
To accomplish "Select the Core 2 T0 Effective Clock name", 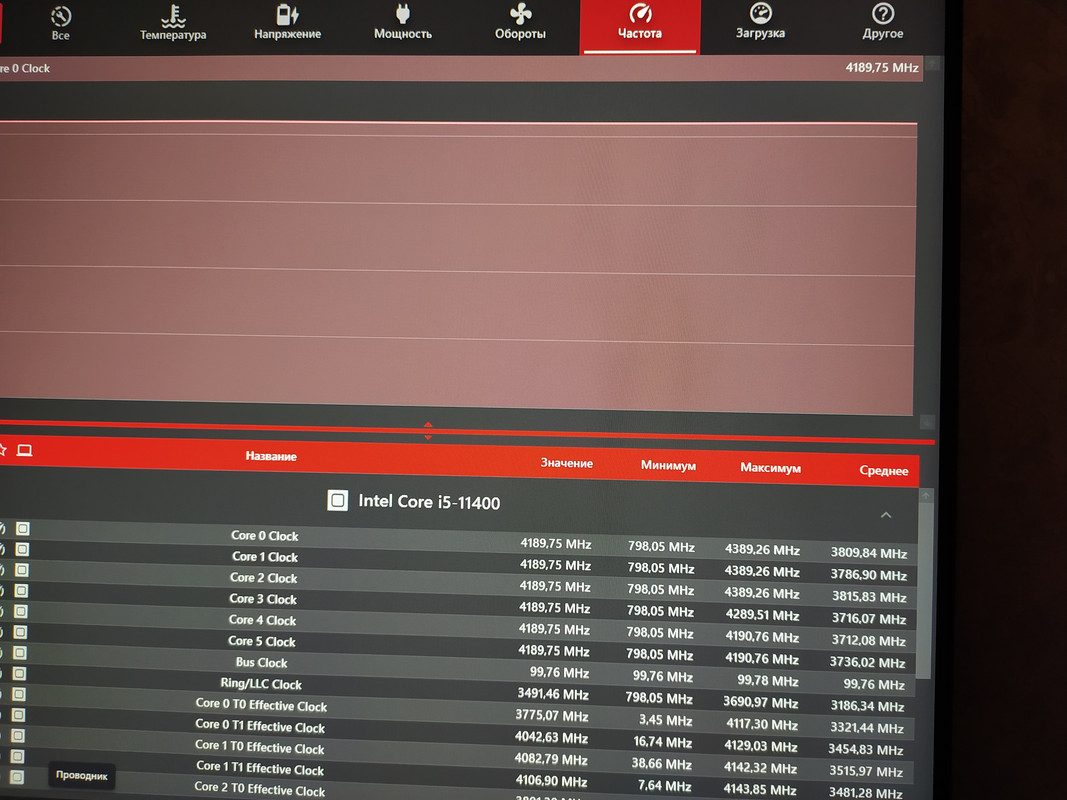I will pos(259,788).
